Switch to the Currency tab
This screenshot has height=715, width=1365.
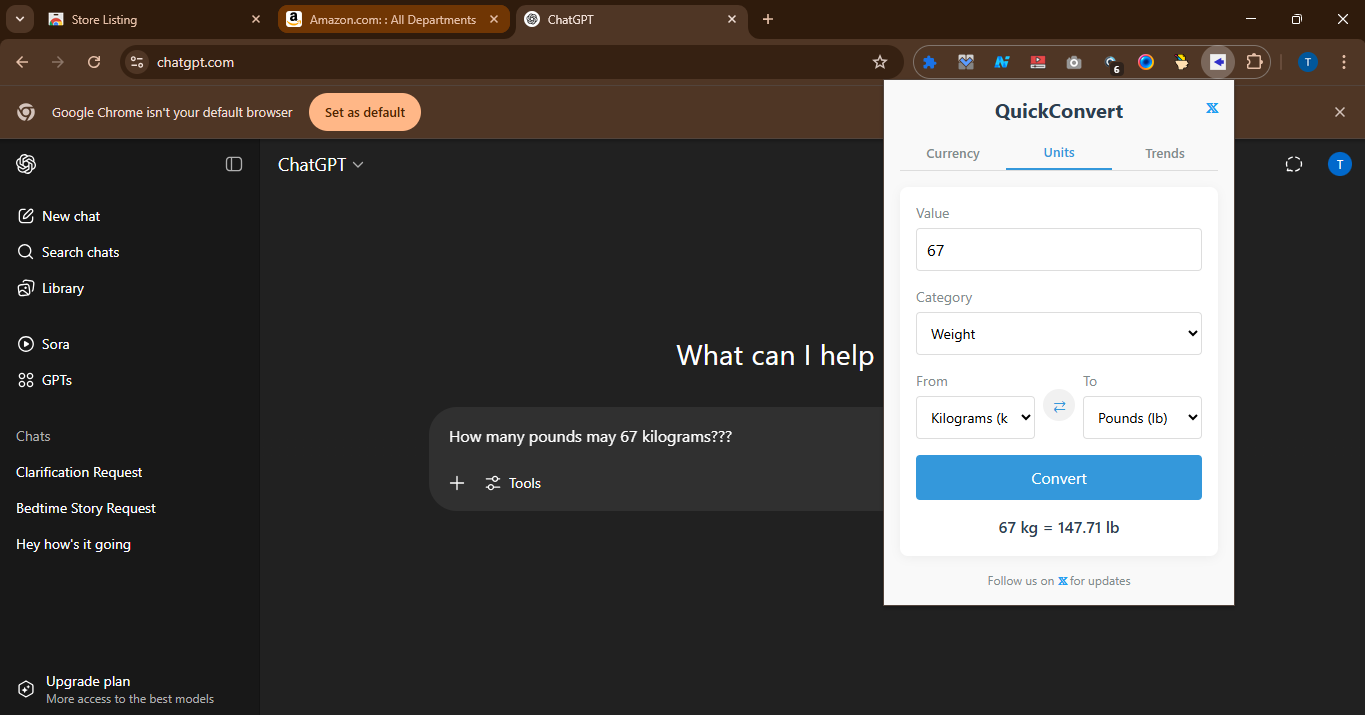point(952,153)
